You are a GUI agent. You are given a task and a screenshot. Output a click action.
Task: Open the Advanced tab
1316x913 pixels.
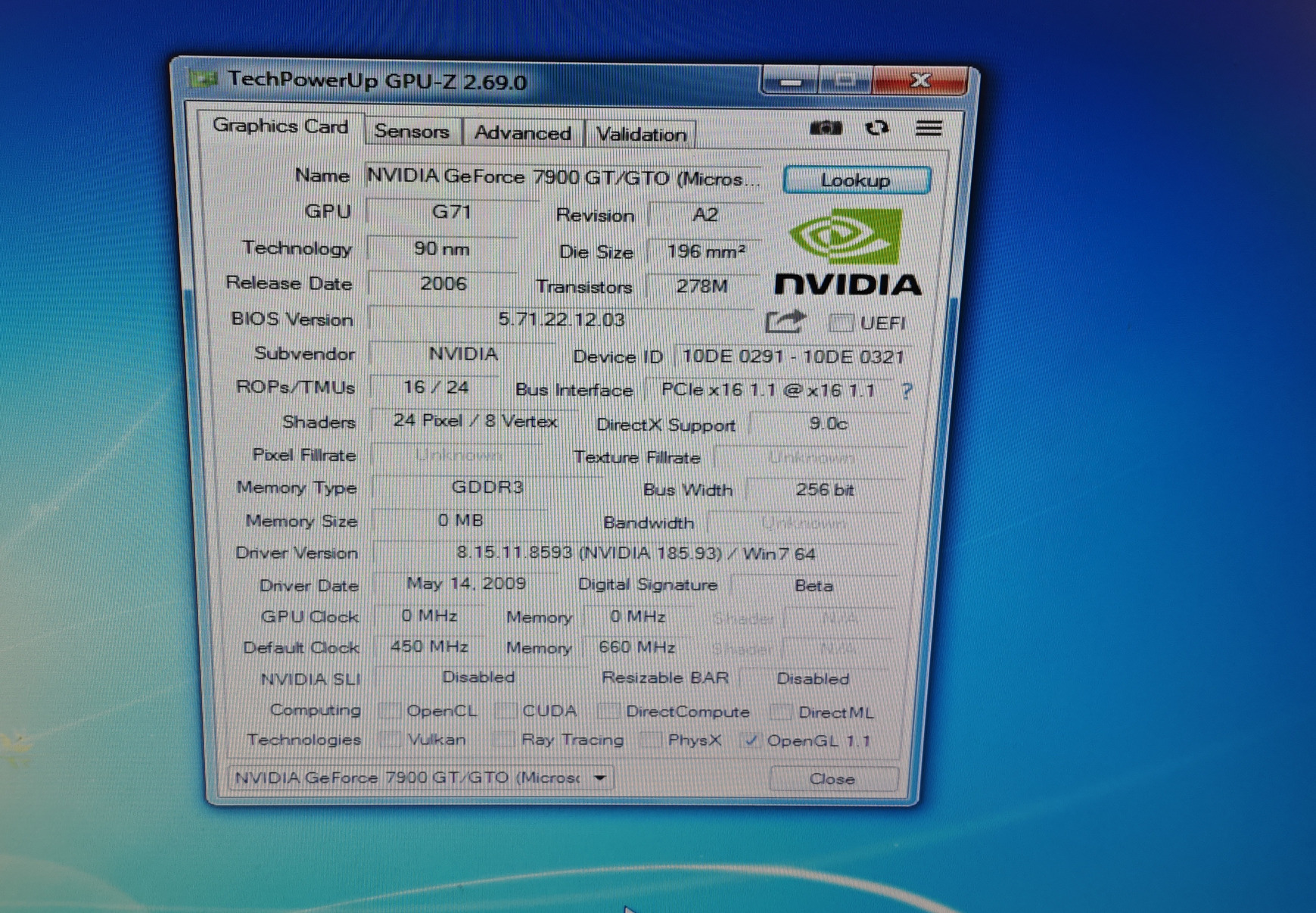(x=522, y=133)
